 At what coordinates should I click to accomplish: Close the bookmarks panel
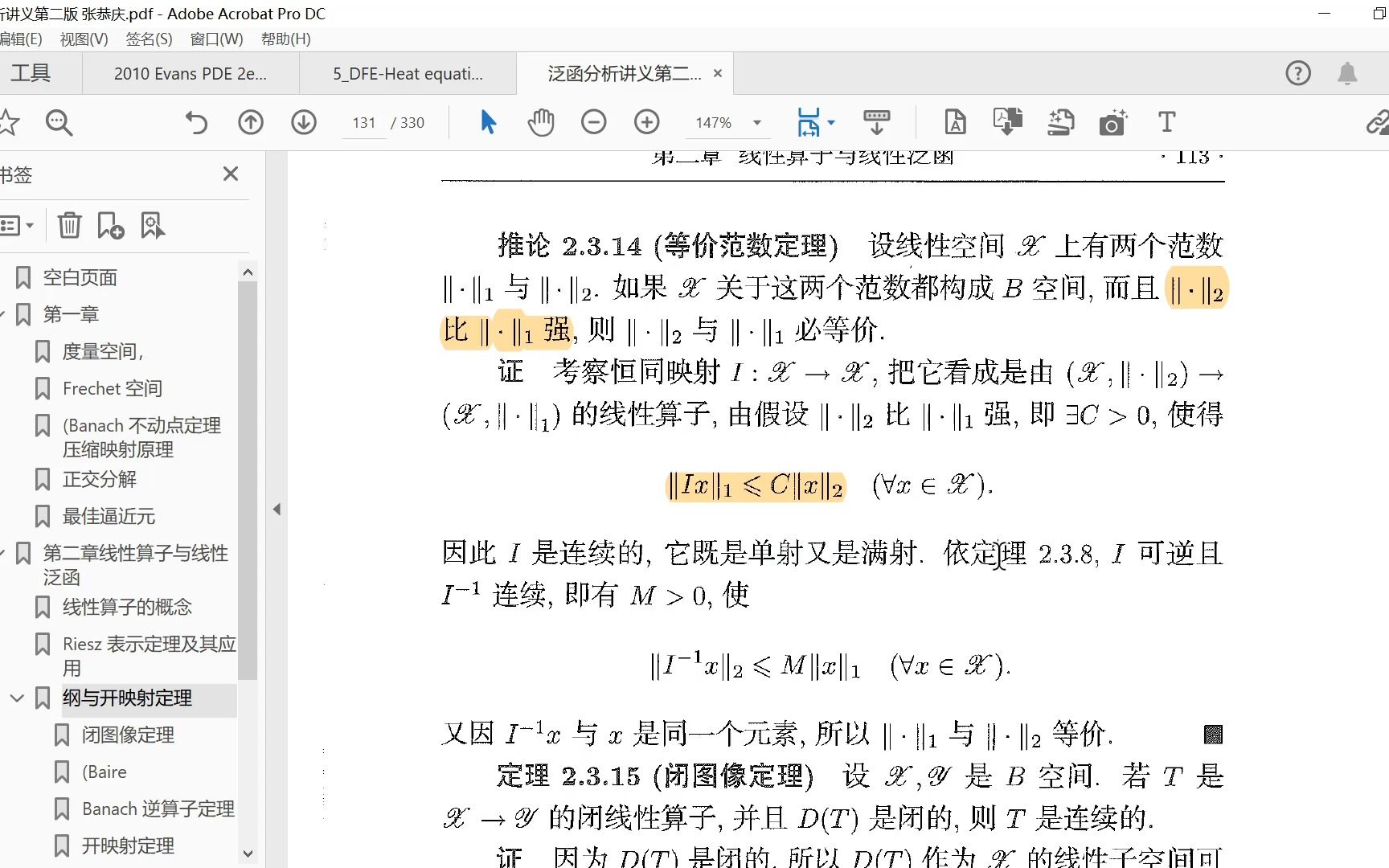pos(231,174)
